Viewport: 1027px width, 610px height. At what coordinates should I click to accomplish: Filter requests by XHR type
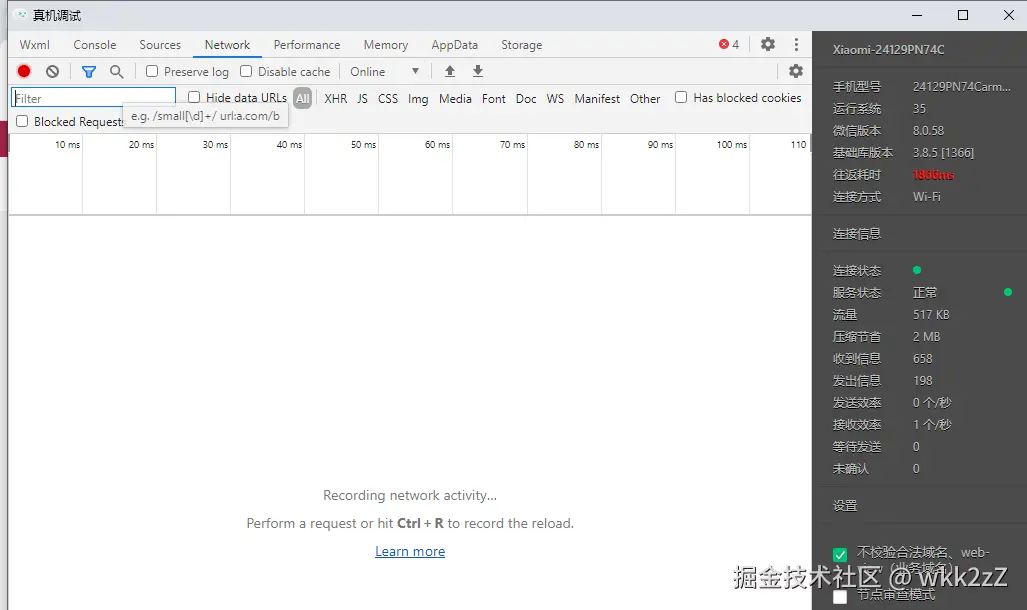336,99
